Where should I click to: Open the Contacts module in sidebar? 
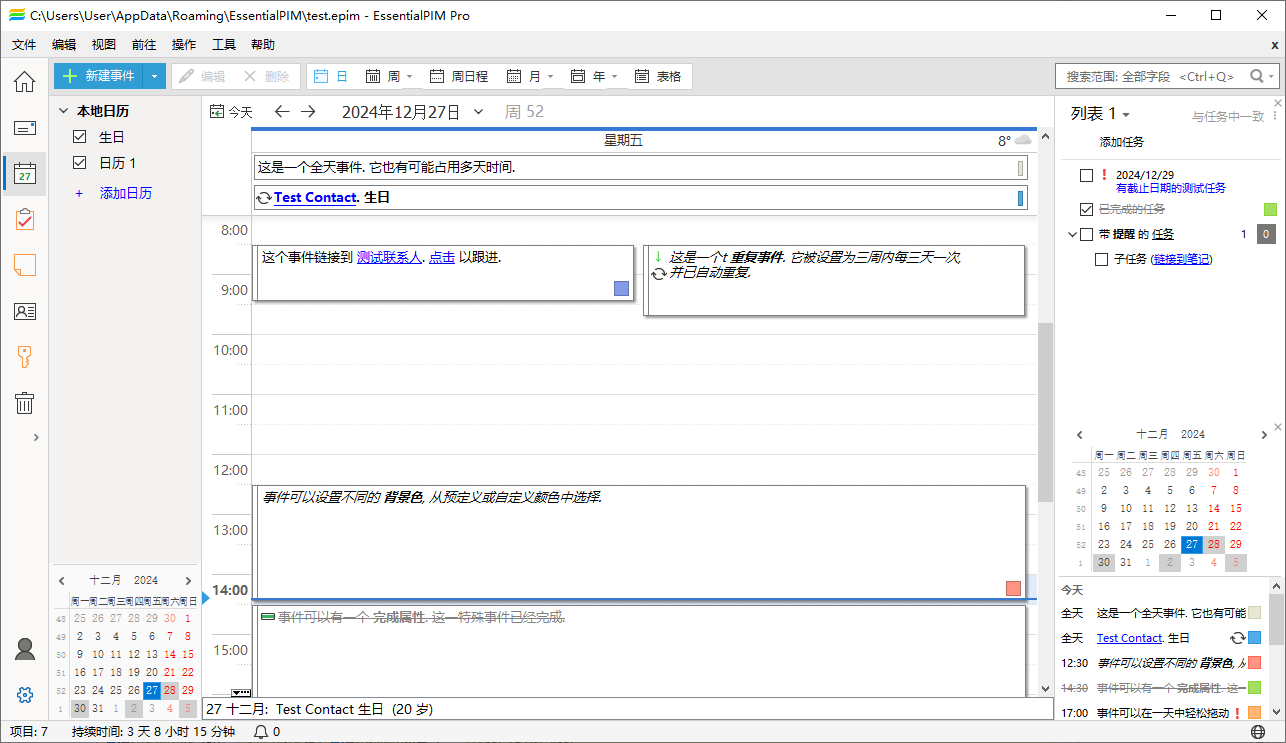(x=24, y=311)
